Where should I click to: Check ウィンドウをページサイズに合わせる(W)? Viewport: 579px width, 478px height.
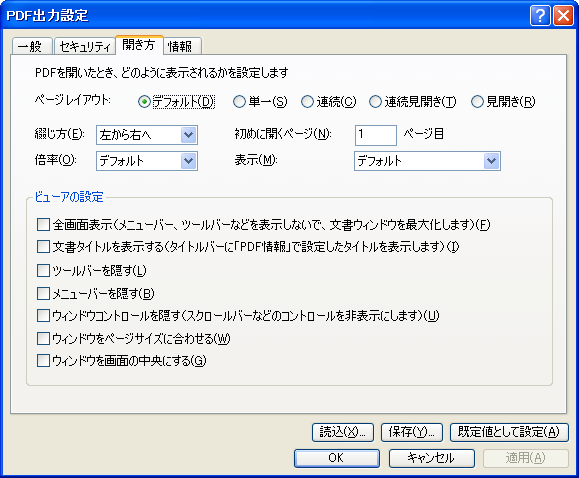pyautogui.click(x=43, y=338)
